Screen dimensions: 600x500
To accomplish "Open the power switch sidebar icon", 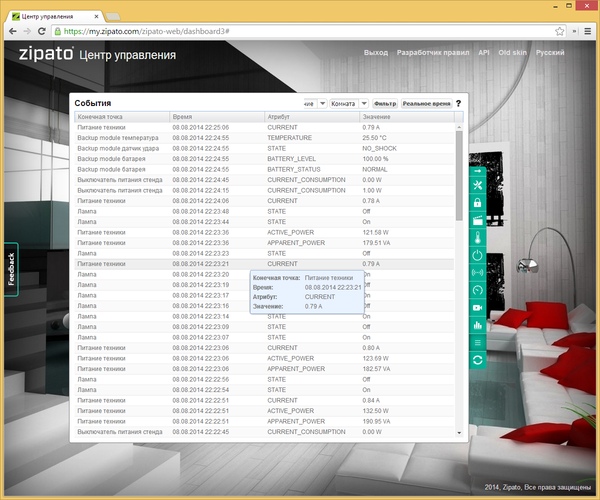I will (x=478, y=255).
